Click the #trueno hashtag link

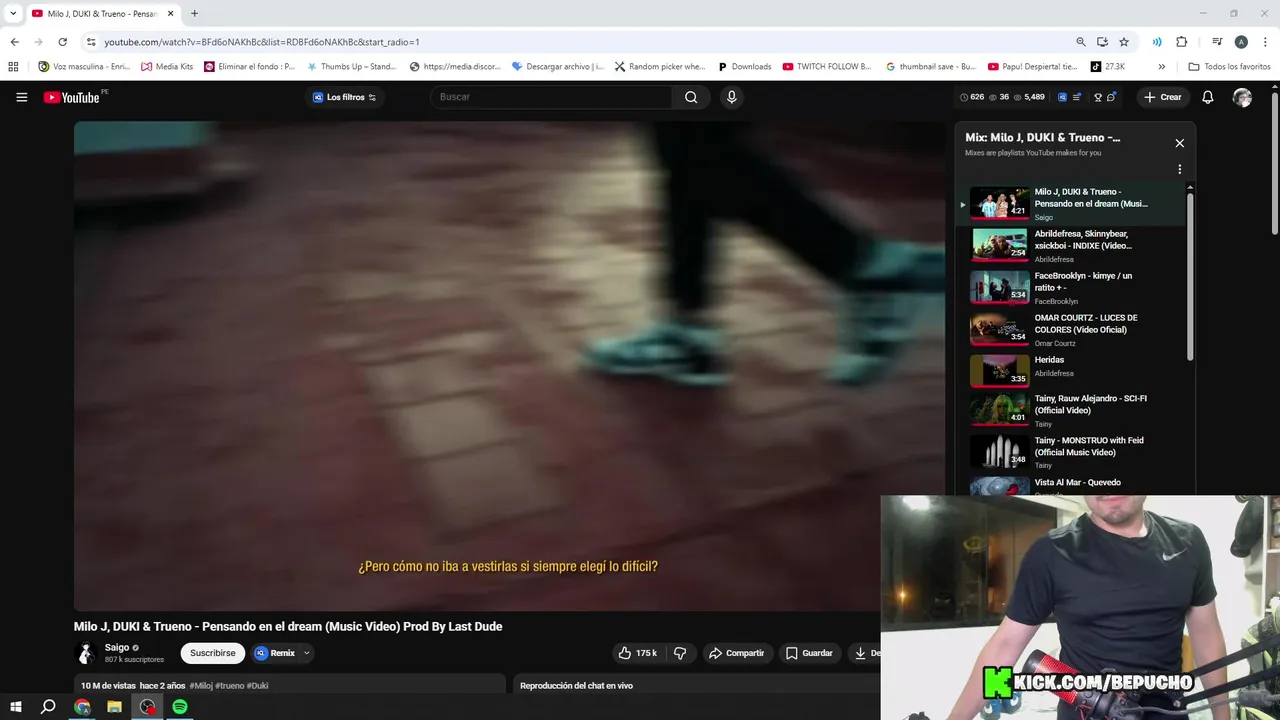pos(230,685)
